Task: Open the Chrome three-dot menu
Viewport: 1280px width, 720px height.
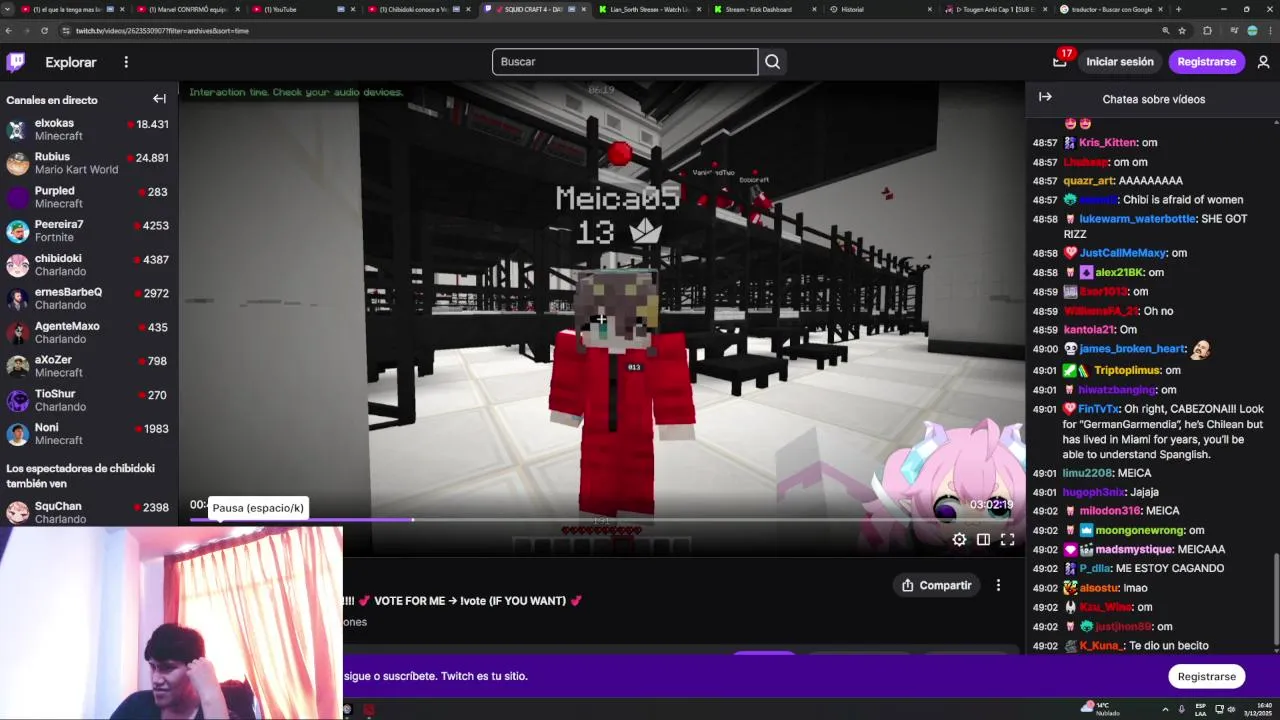Action: click(x=1271, y=31)
